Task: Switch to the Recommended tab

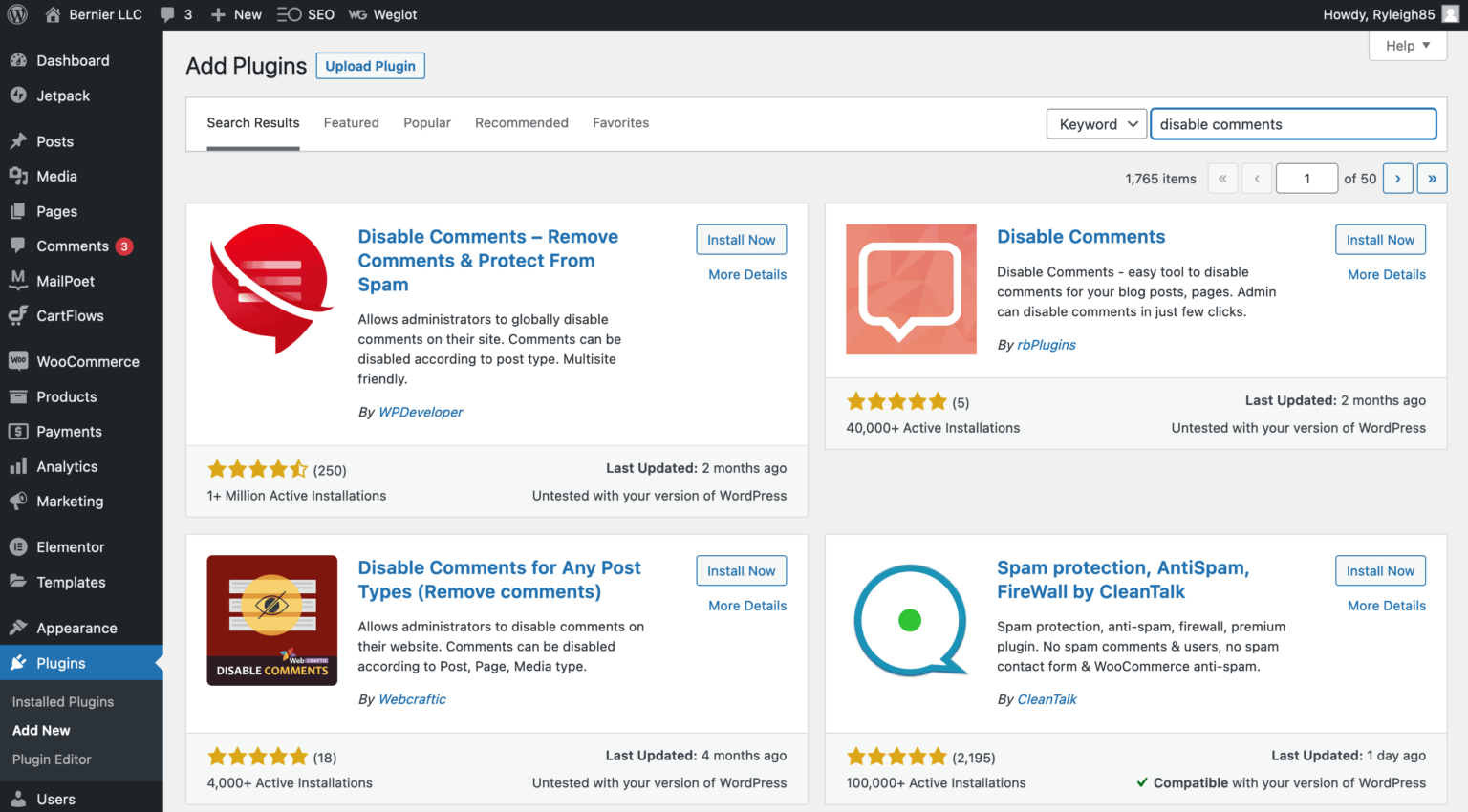Action: click(522, 123)
